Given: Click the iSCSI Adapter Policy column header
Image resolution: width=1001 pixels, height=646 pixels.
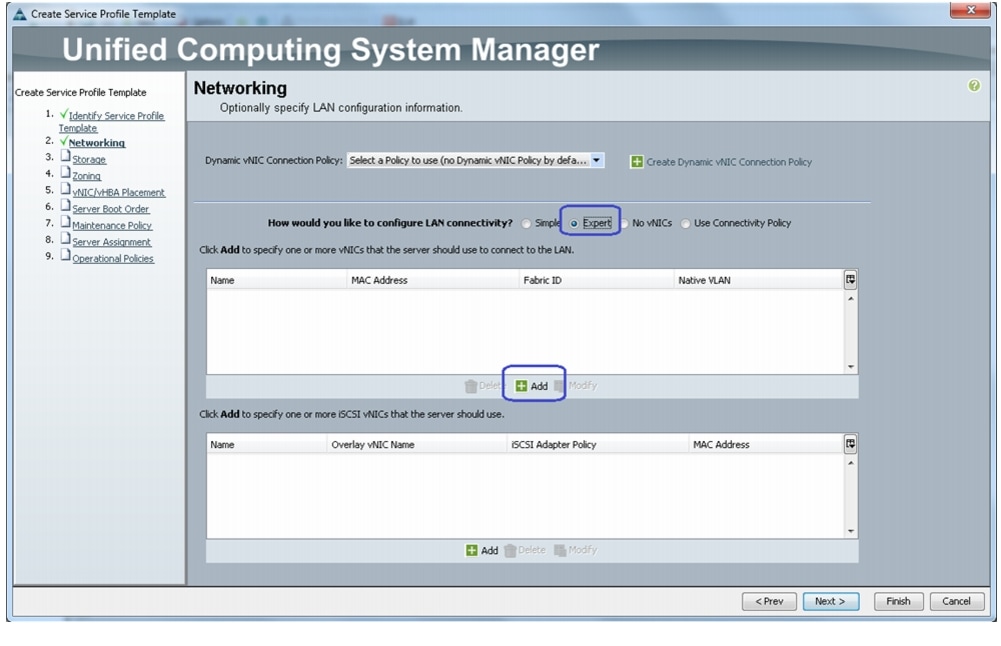Looking at the screenshot, I should (x=598, y=445).
